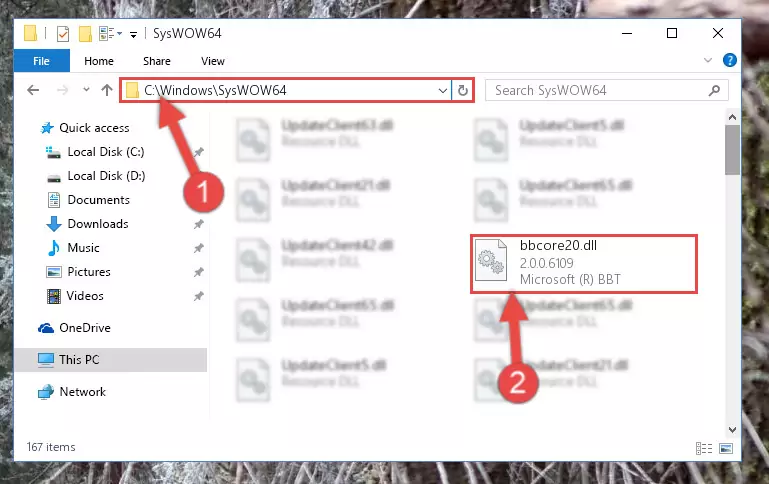The width and height of the screenshot is (769, 484).
Task: Open the File menu
Action: click(x=42, y=61)
